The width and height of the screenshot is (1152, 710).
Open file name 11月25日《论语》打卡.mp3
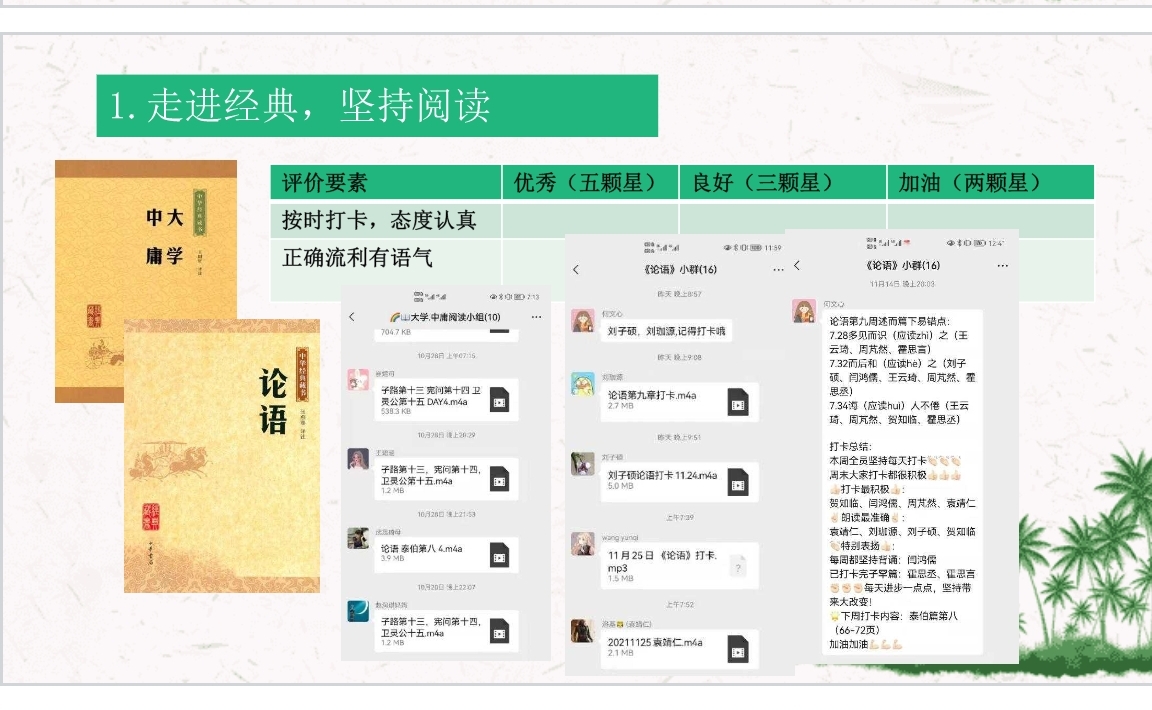pos(663,562)
